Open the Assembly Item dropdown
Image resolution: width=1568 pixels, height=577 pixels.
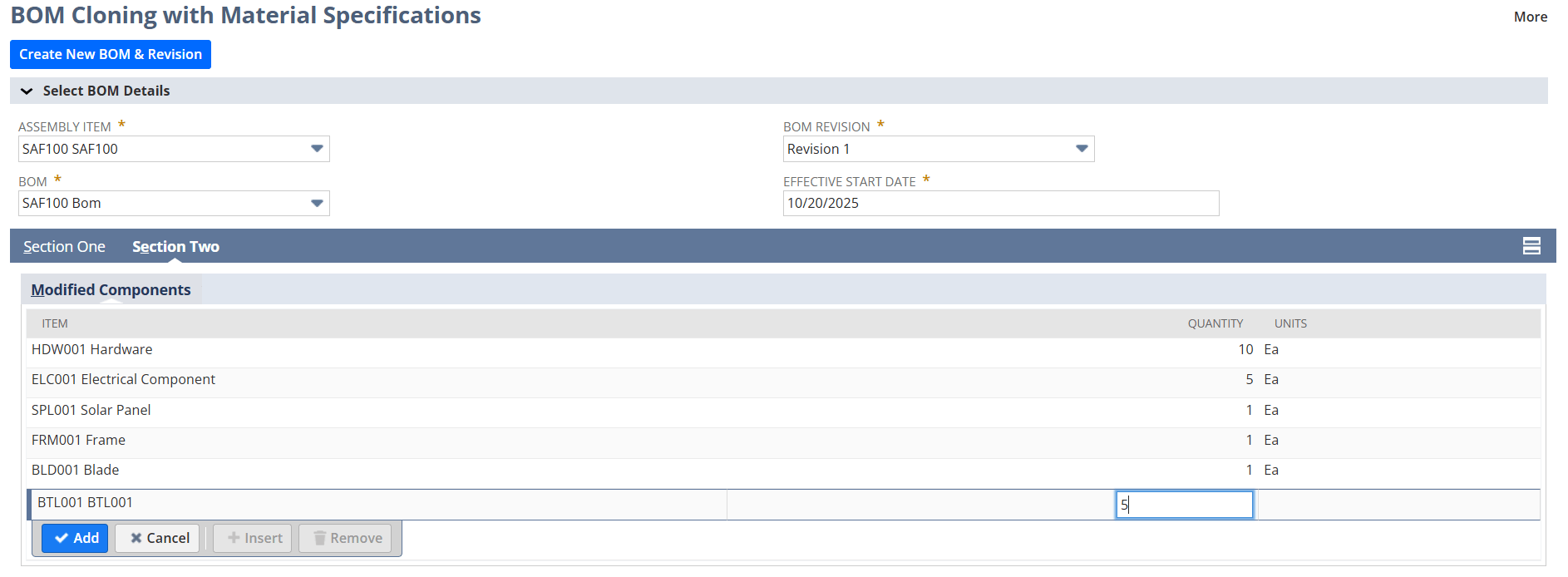(316, 149)
